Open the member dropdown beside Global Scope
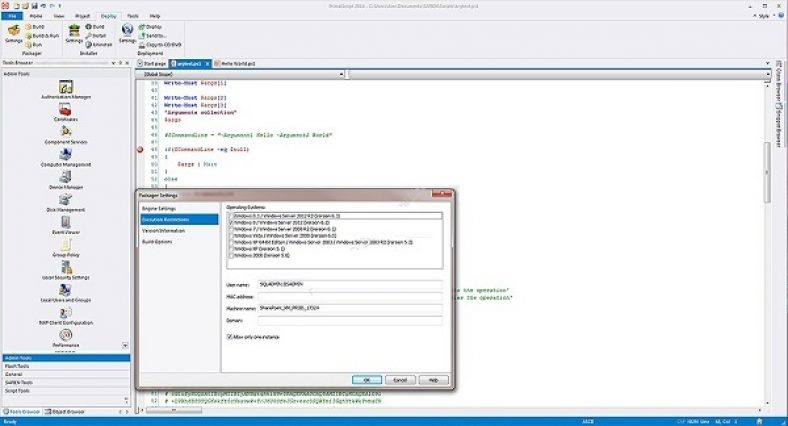The image size is (788, 426). coord(767,74)
